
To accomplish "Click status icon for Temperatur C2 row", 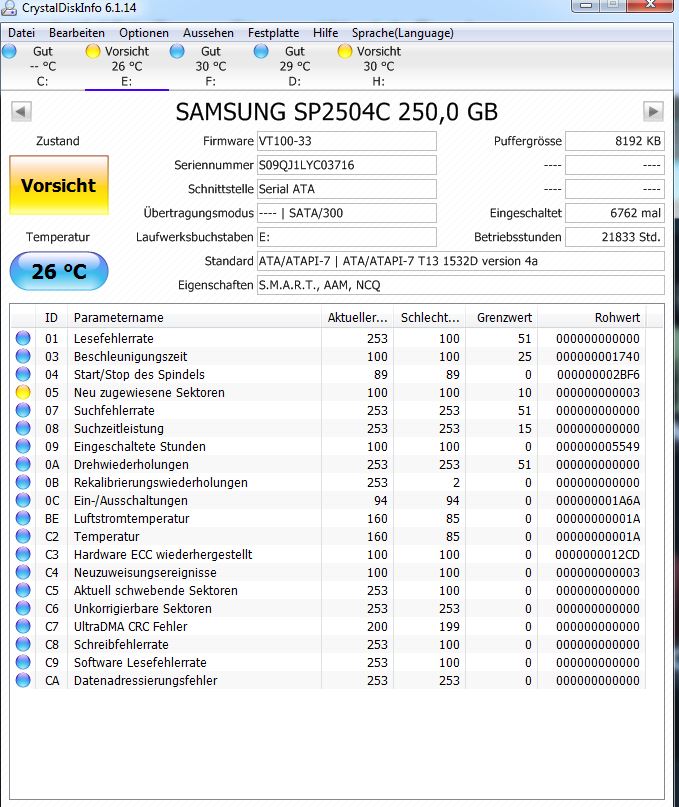I will coord(23,536).
